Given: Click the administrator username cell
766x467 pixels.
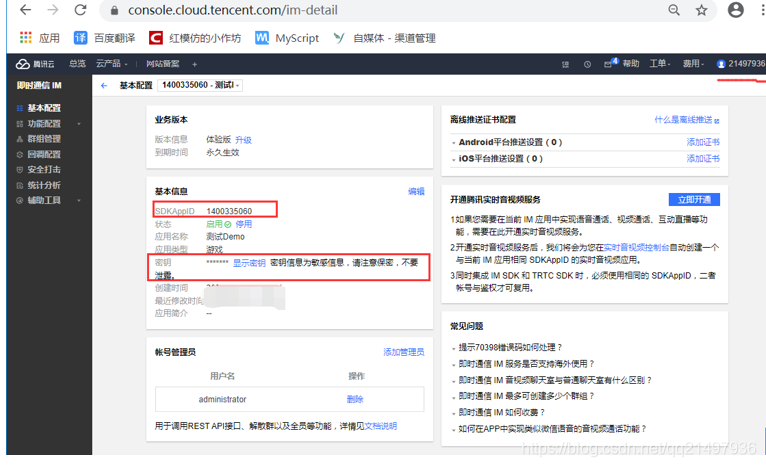Looking at the screenshot, I should click(x=222, y=399).
